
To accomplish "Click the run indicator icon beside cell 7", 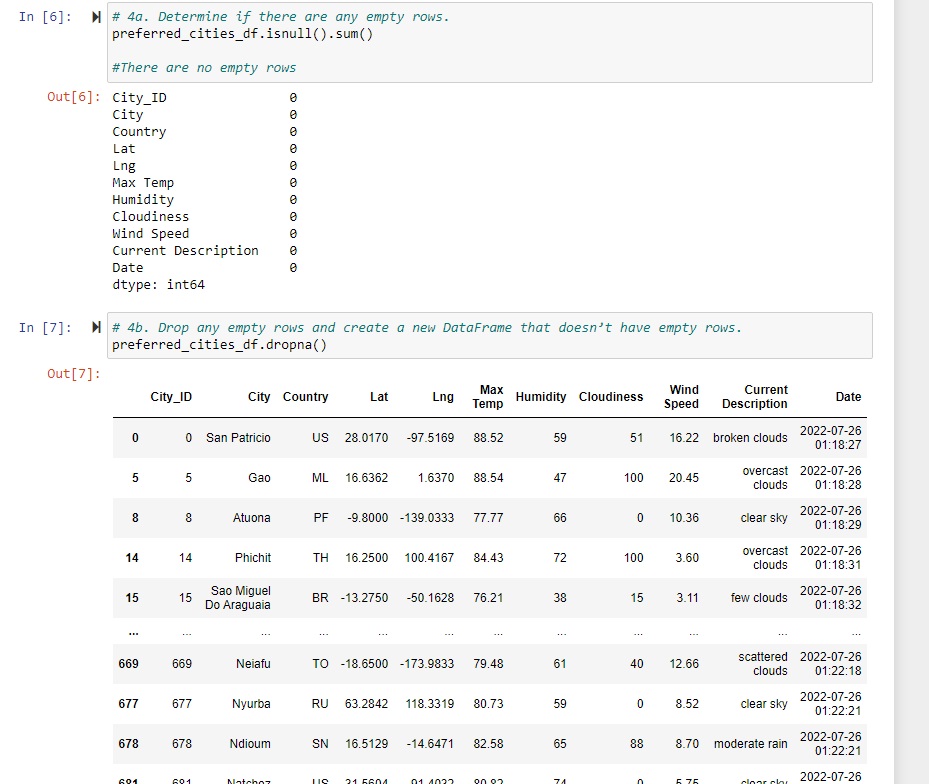I will coord(95,327).
